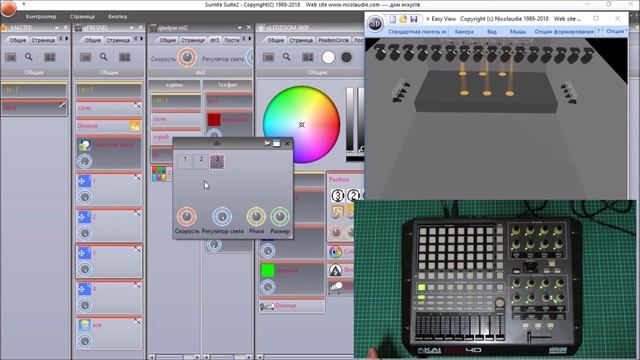
Task: Click Регулятор света dial in dir popup
Action: [222, 217]
